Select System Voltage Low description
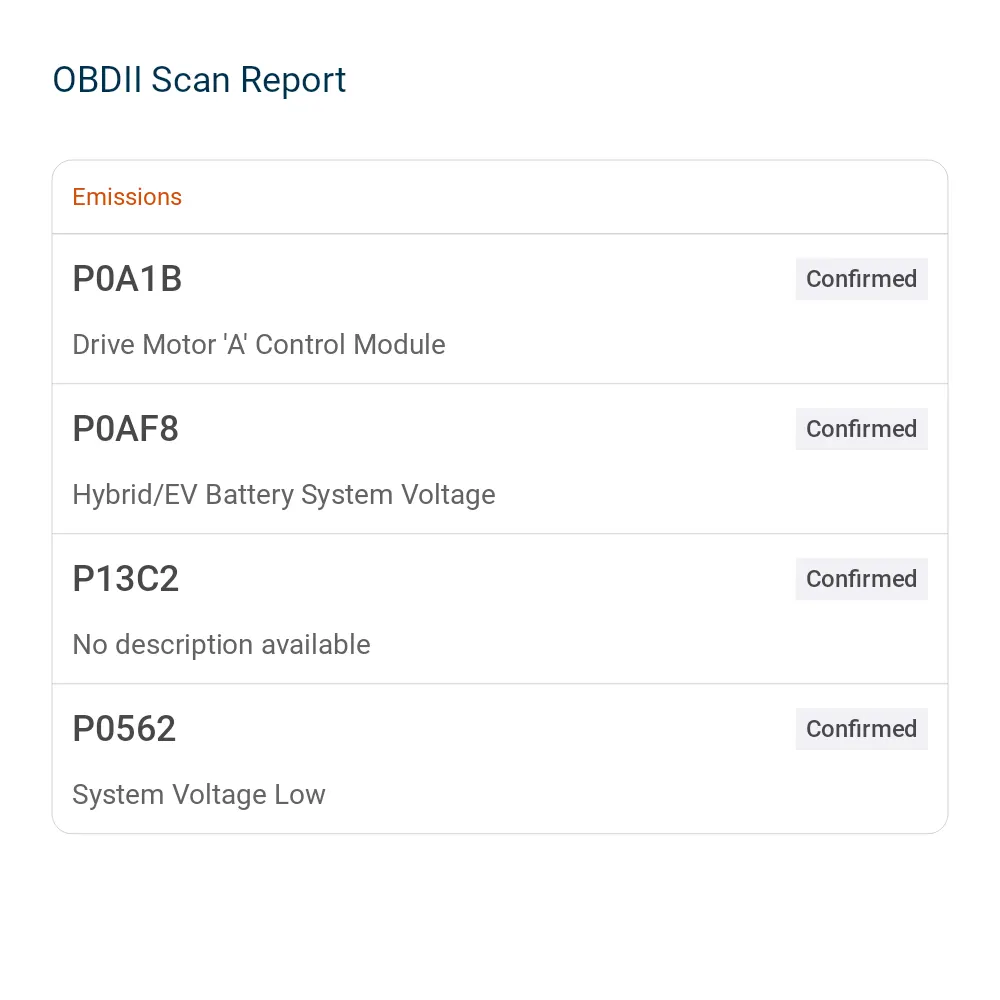1000x1000 pixels. pos(198,795)
